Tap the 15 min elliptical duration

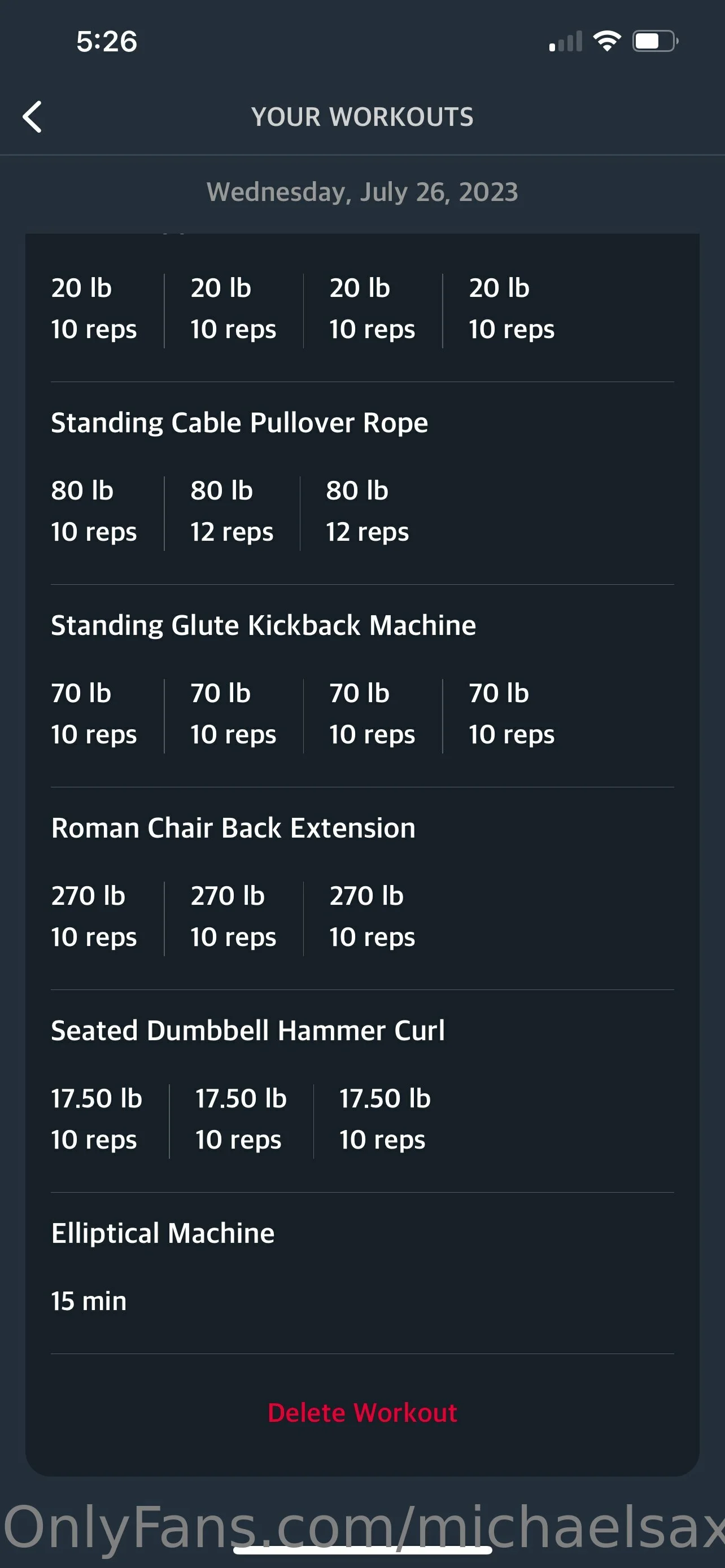click(89, 1301)
